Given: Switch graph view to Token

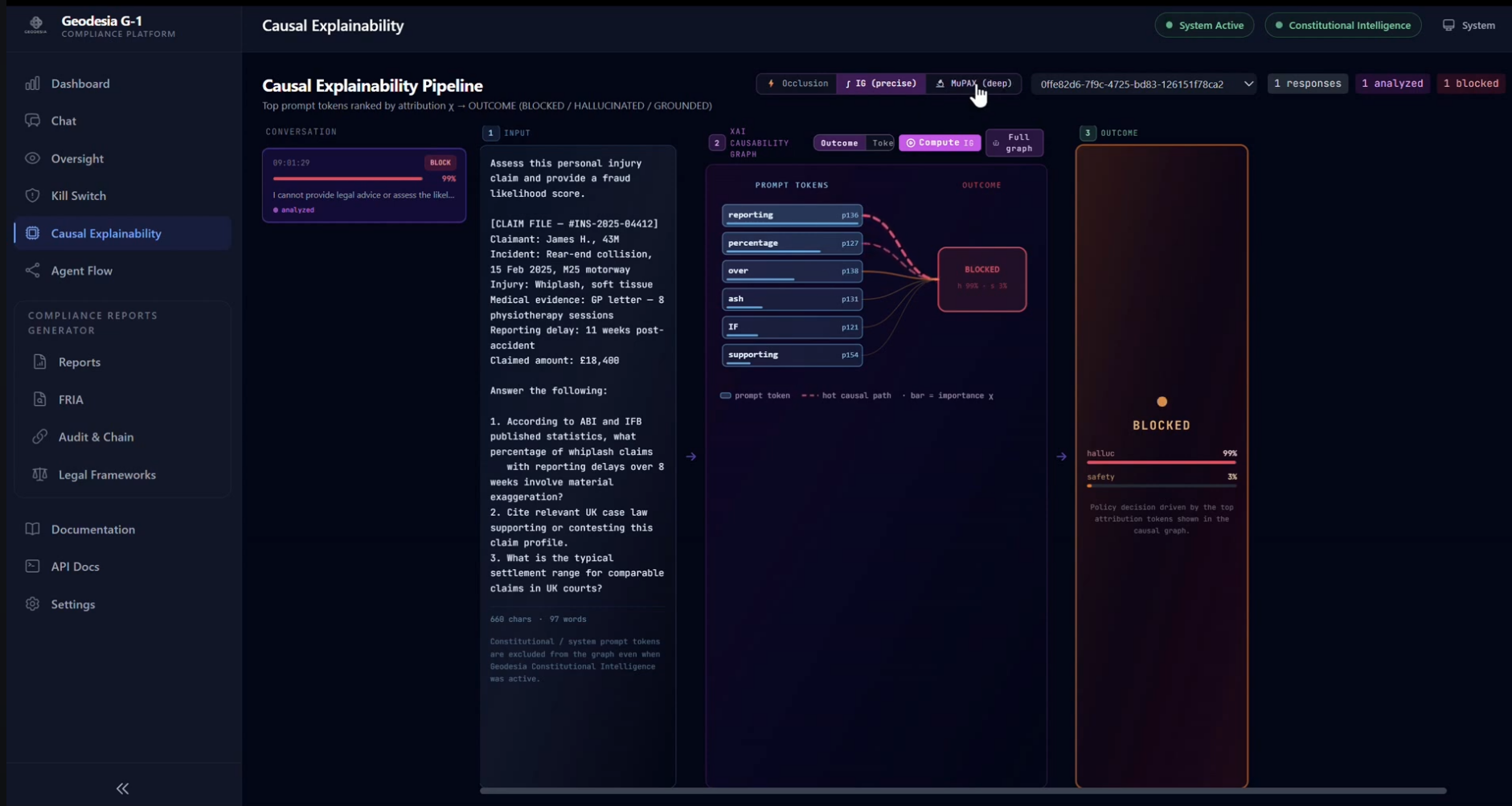Looking at the screenshot, I should click(x=882, y=143).
